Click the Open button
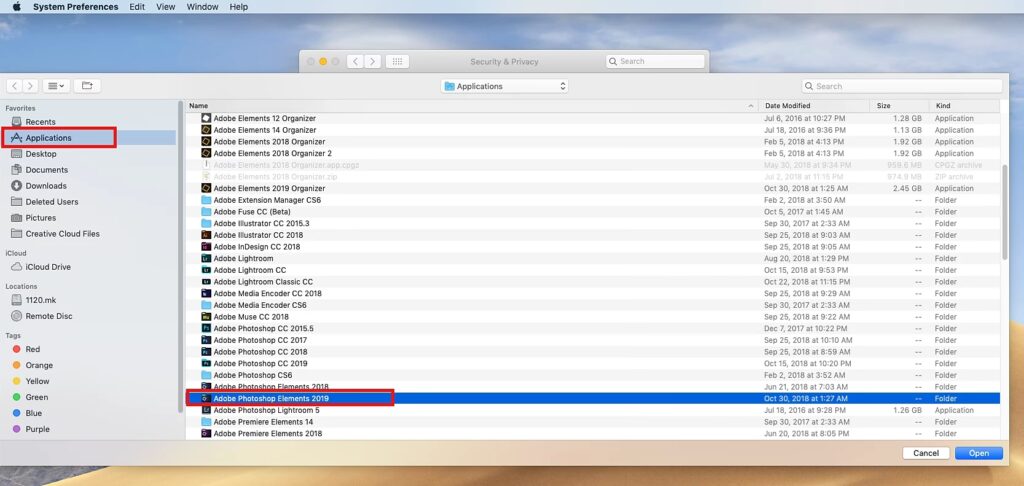Viewport: 1024px width, 486px height. (x=978, y=453)
